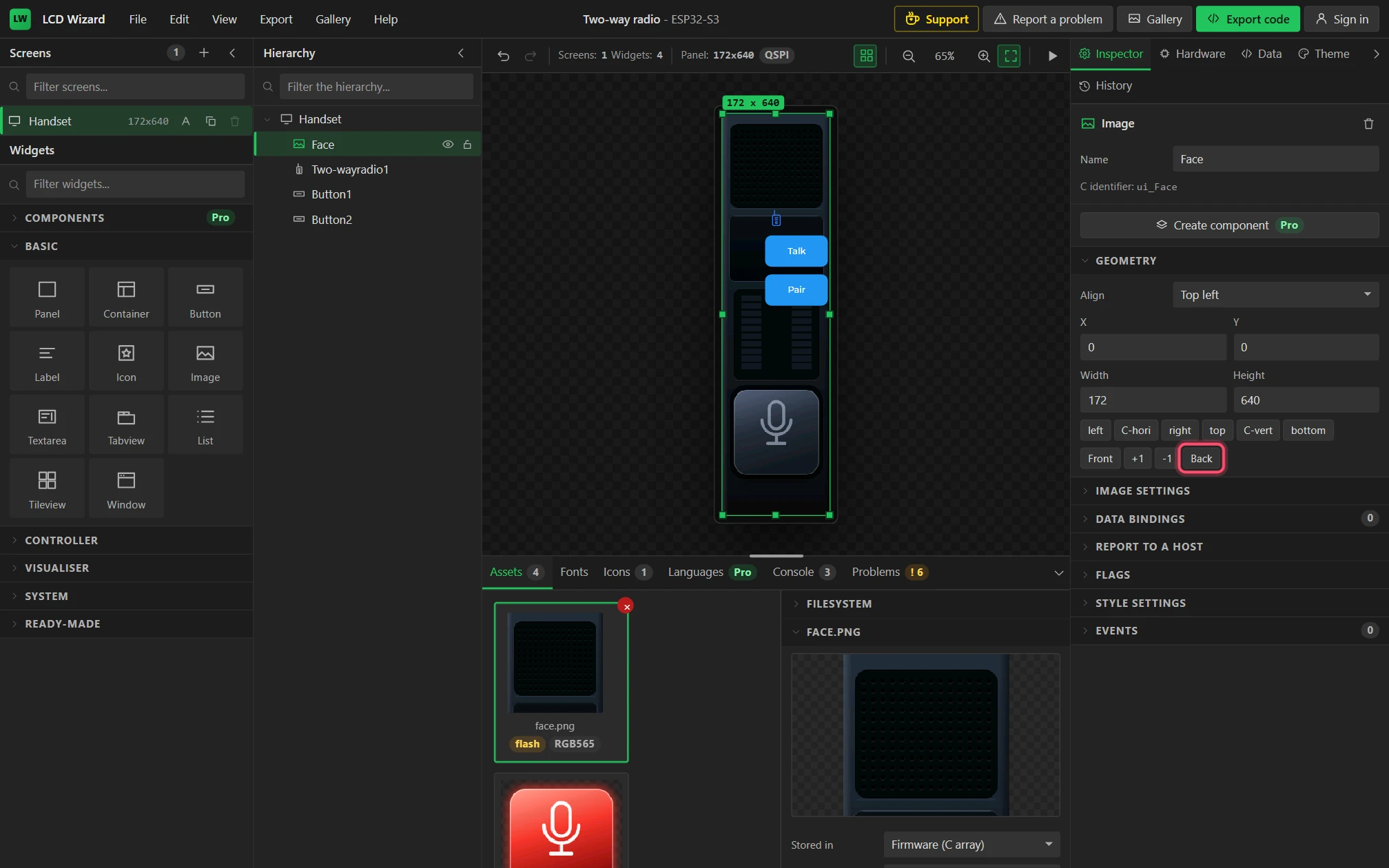Image resolution: width=1389 pixels, height=868 pixels.
Task: Open the Console tab
Action: coord(804,572)
